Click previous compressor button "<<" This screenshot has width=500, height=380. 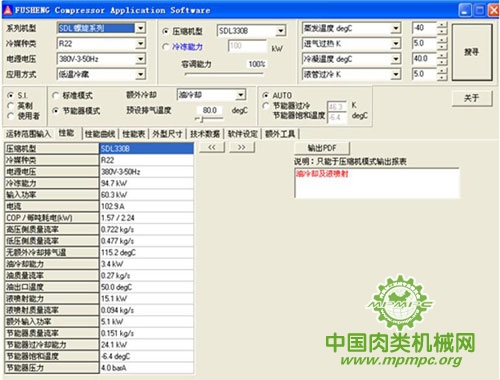tap(212, 147)
